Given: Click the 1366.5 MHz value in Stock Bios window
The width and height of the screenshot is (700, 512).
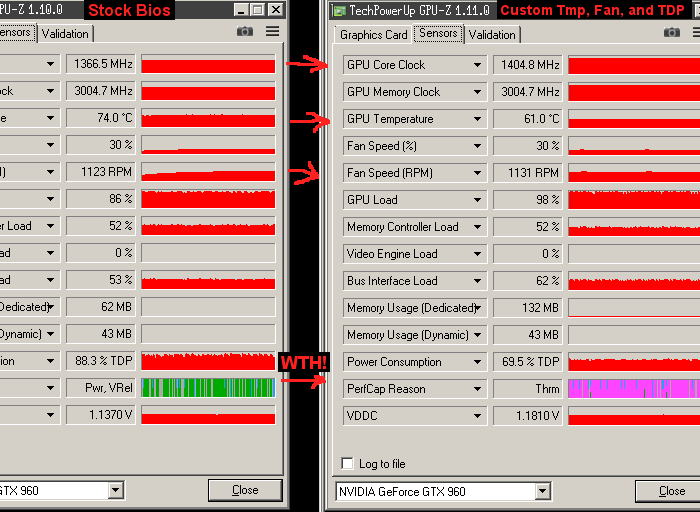Looking at the screenshot, I should coord(101,64).
